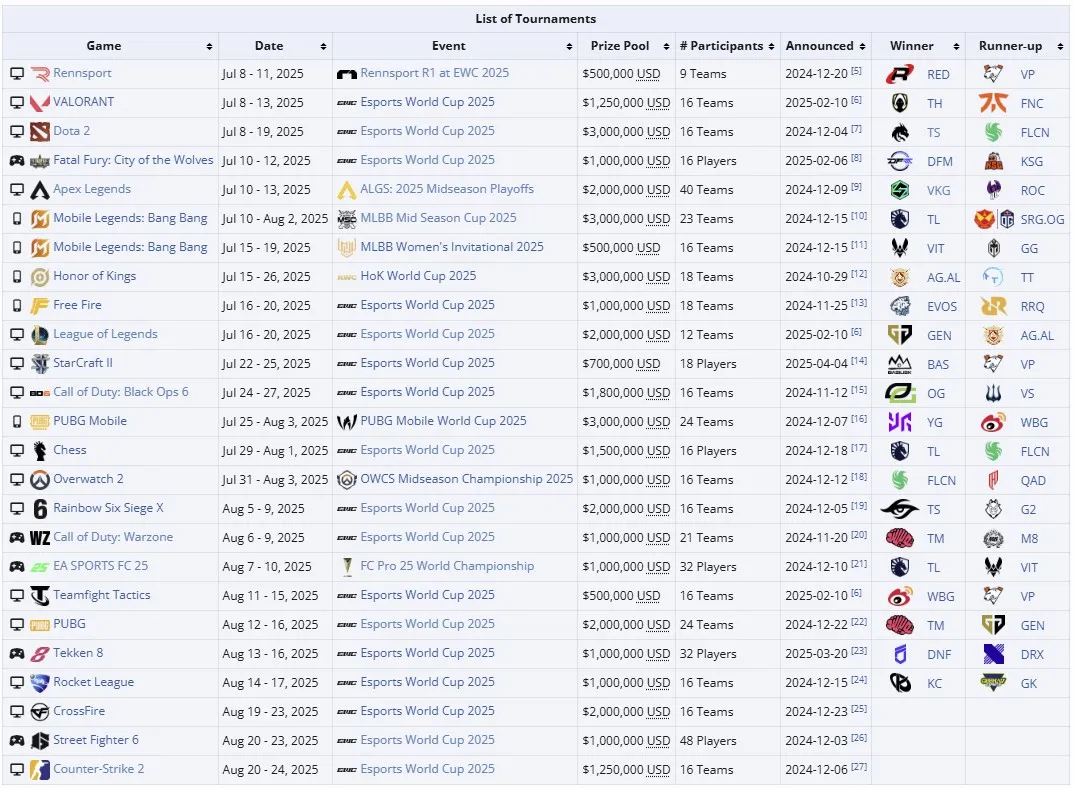Click GEN winner logo in League of Legends row

point(900,335)
